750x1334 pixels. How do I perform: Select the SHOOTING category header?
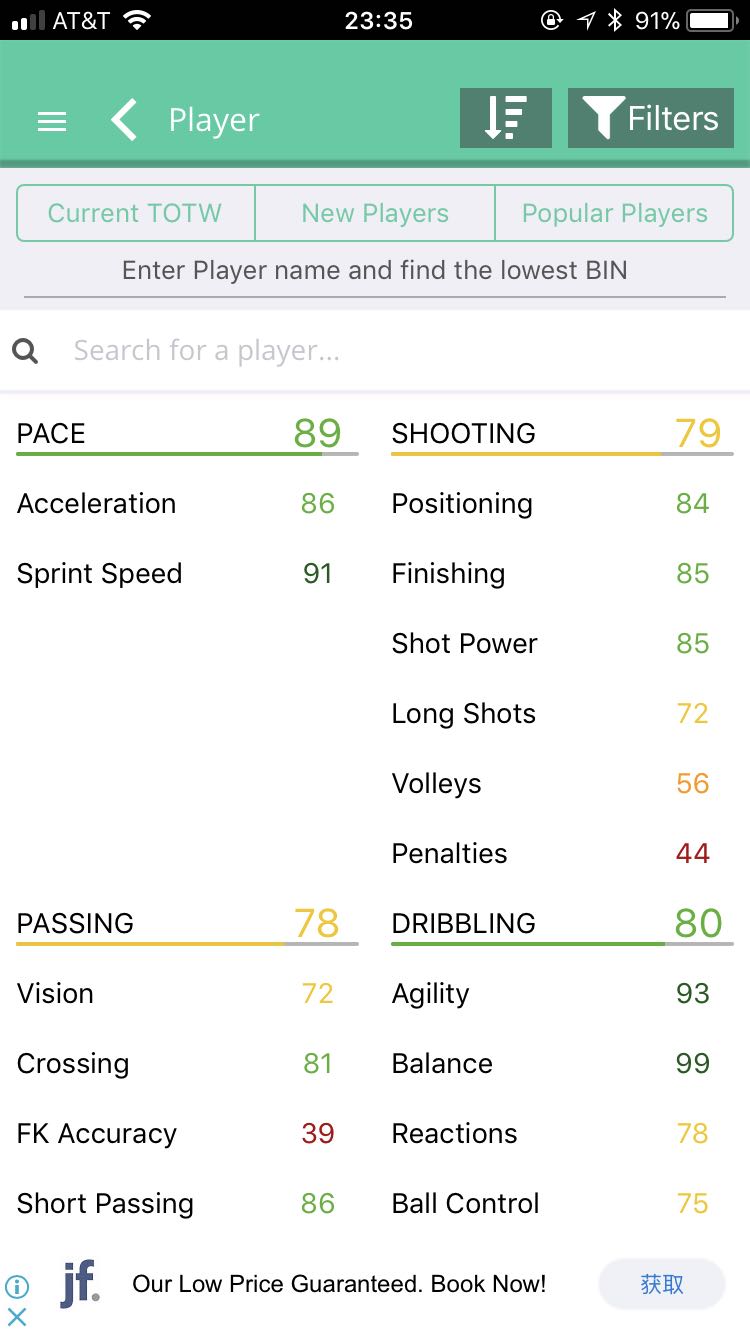[x=463, y=433]
